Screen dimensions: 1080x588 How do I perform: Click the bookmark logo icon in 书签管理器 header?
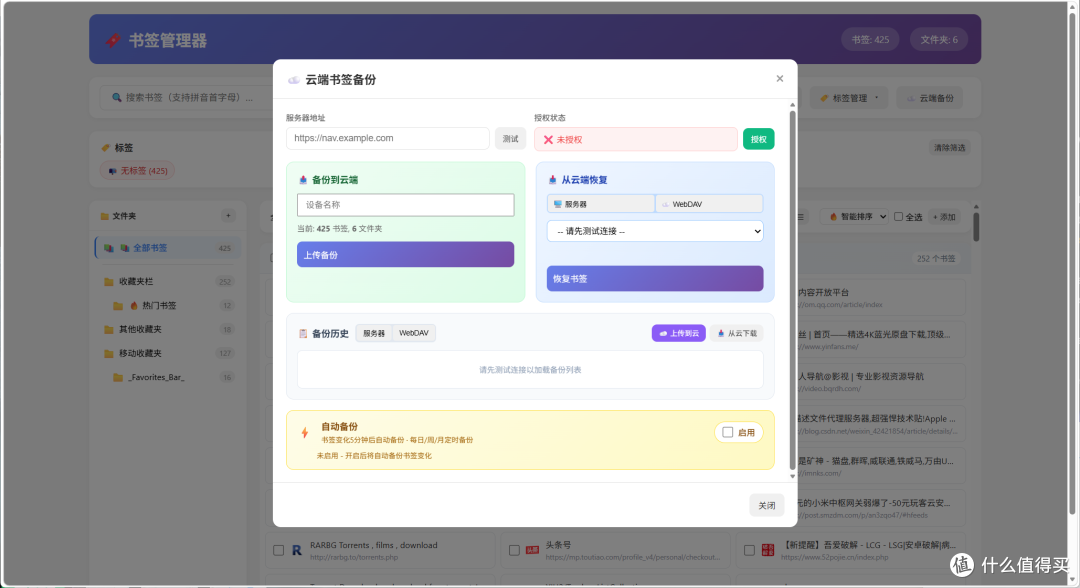(x=113, y=40)
